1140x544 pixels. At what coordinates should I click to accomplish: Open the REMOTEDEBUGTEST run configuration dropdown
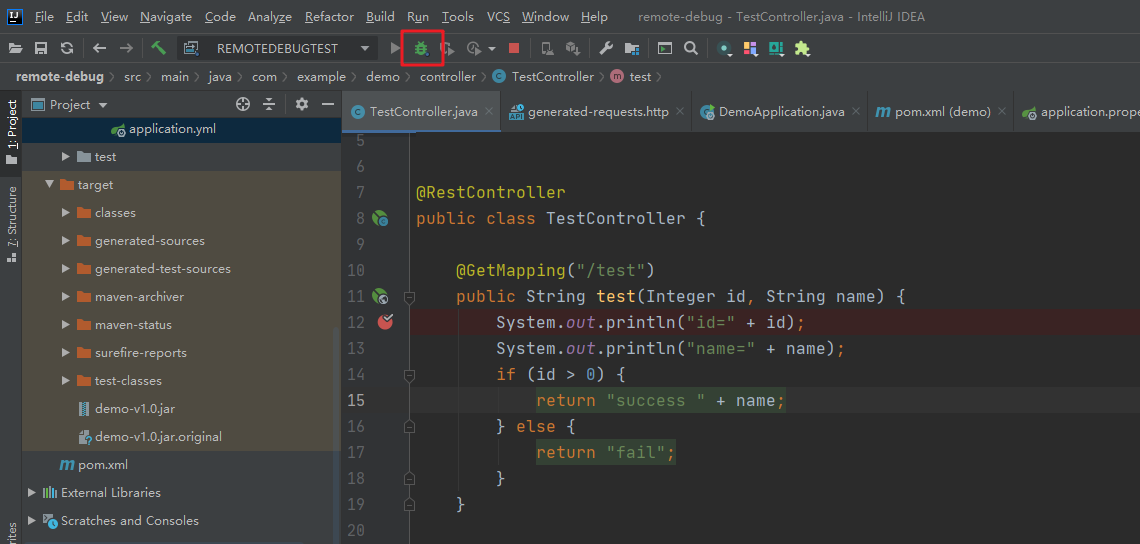276,49
